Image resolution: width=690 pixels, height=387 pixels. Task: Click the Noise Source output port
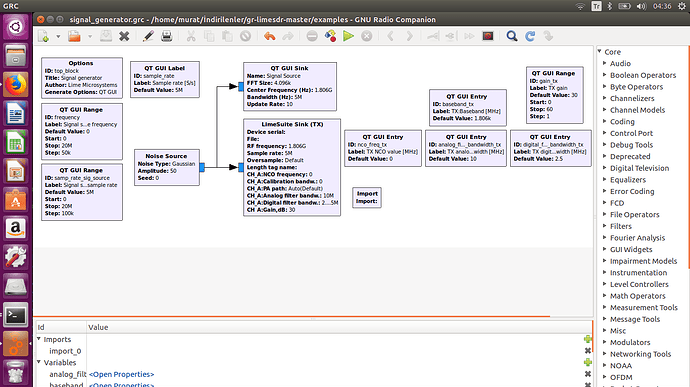pos(202,167)
